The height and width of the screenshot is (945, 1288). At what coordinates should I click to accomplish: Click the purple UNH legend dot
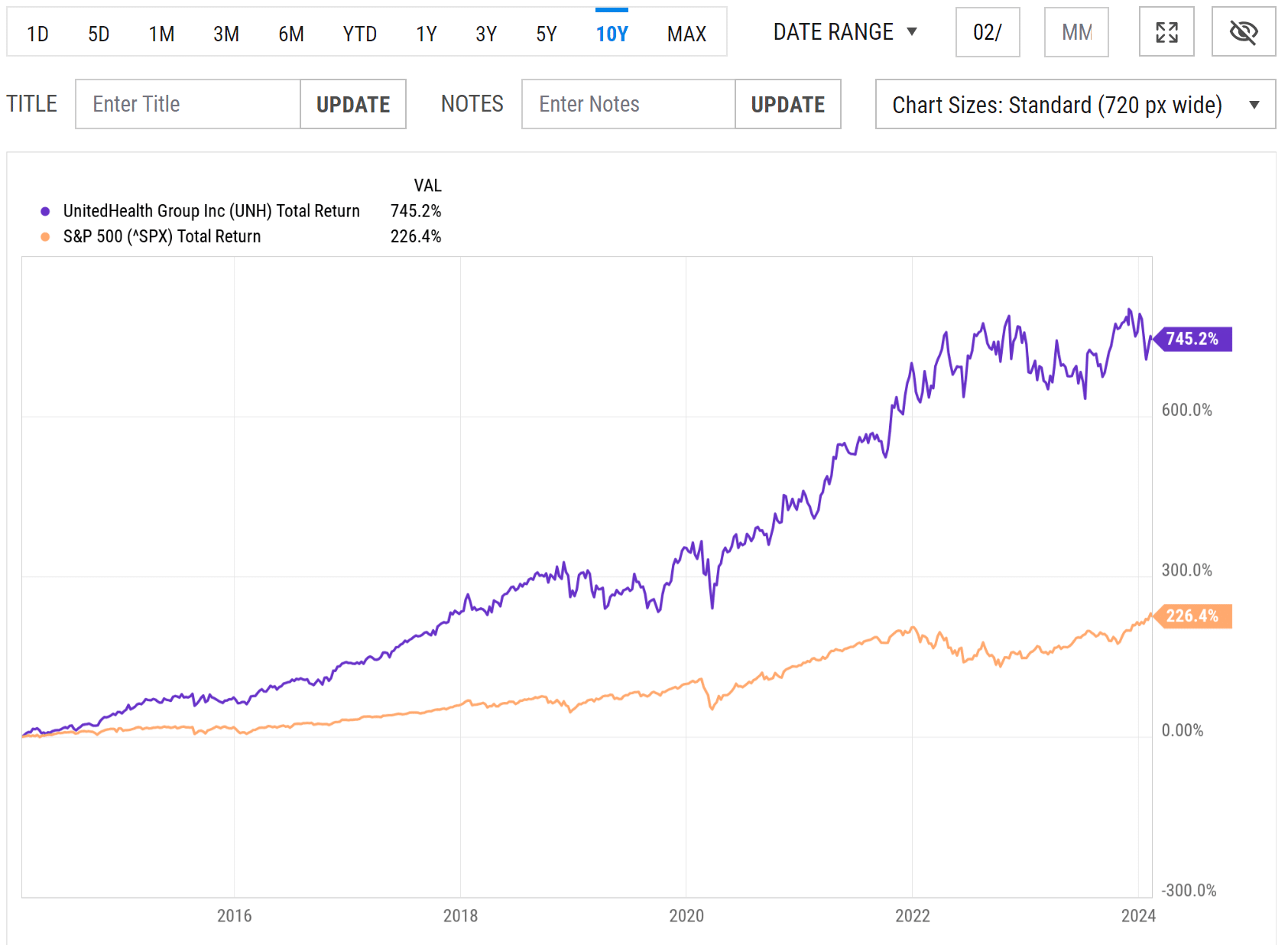pos(45,212)
